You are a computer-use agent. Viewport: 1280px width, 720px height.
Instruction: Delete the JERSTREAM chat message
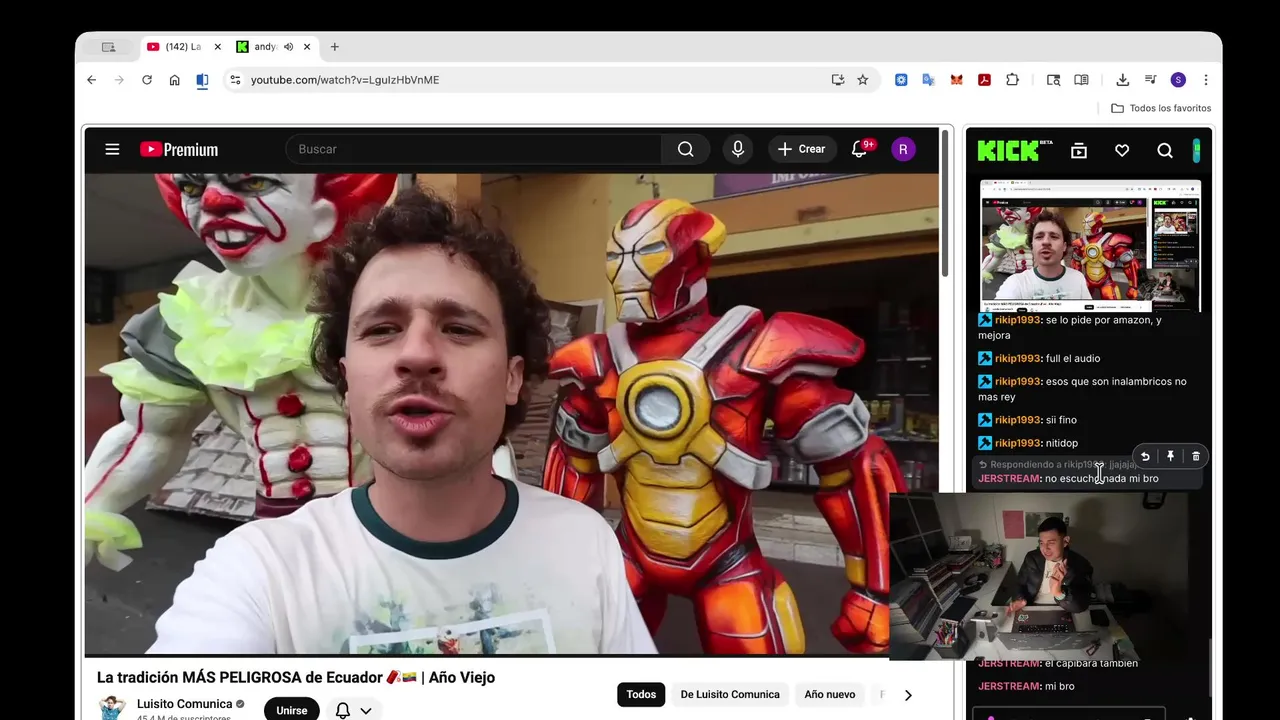pos(1195,456)
